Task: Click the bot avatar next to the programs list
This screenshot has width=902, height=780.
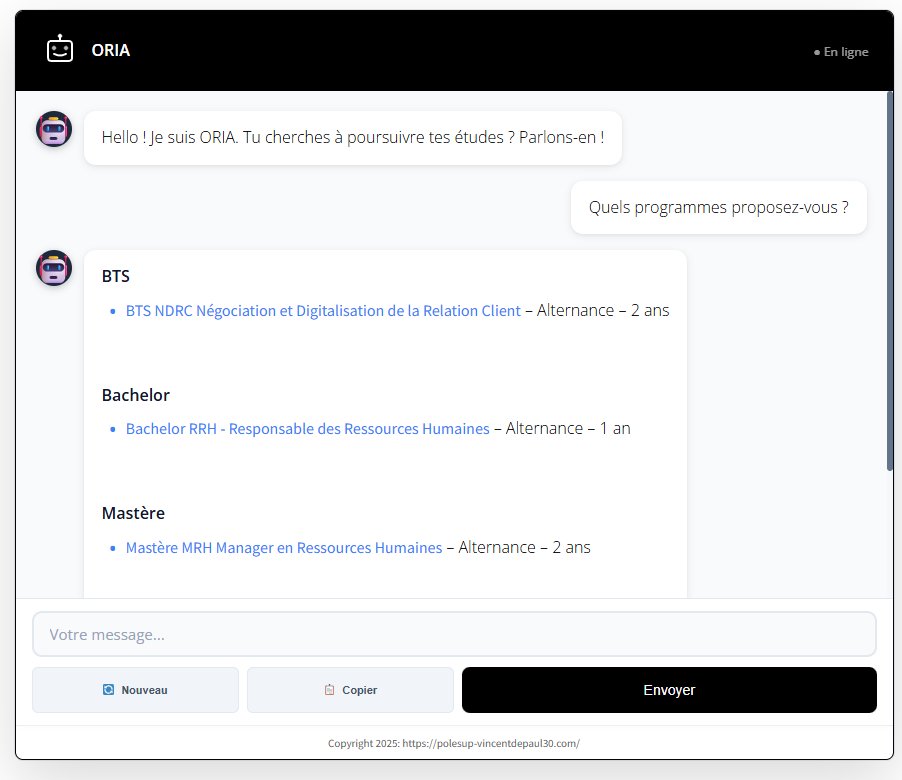Action: pos(53,268)
